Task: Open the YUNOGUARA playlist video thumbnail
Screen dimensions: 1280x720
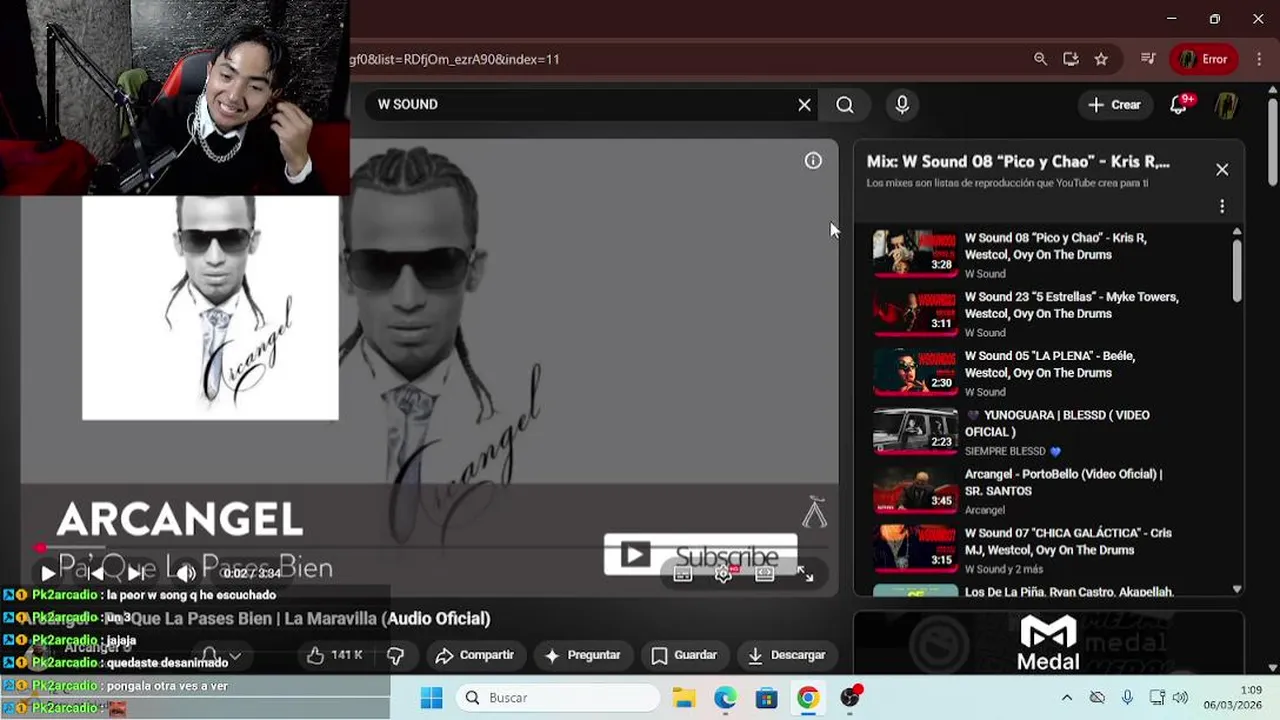Action: (x=915, y=430)
